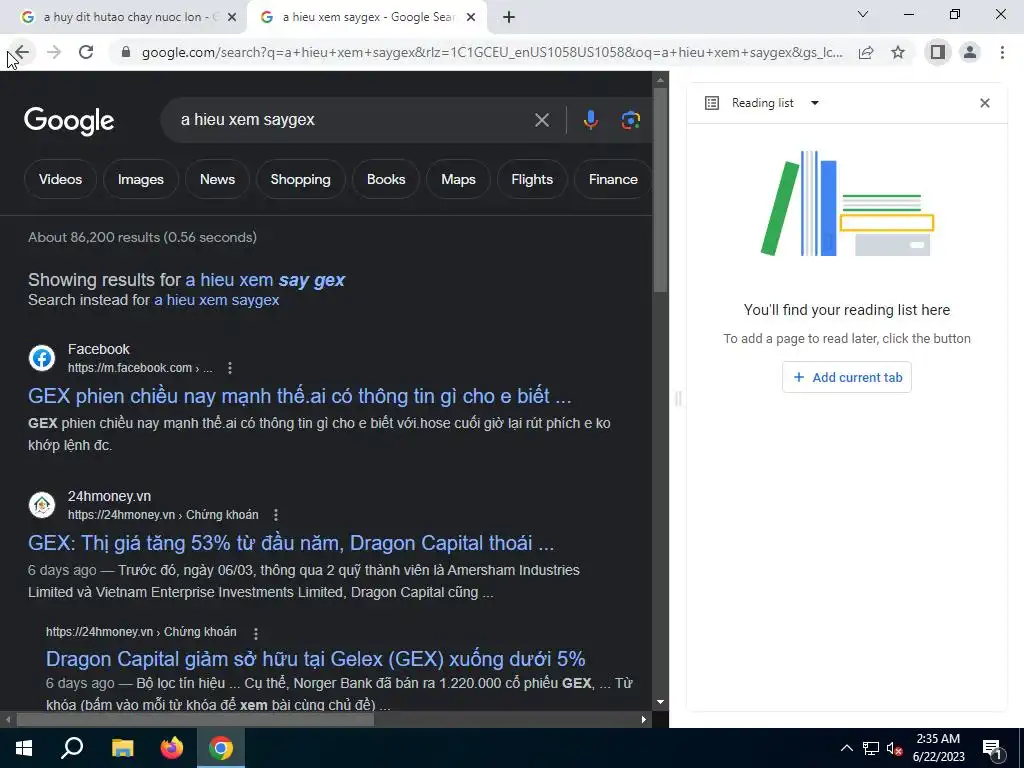Open Windows taskbar search
Viewport: 1024px width, 768px height.
[x=72, y=748]
